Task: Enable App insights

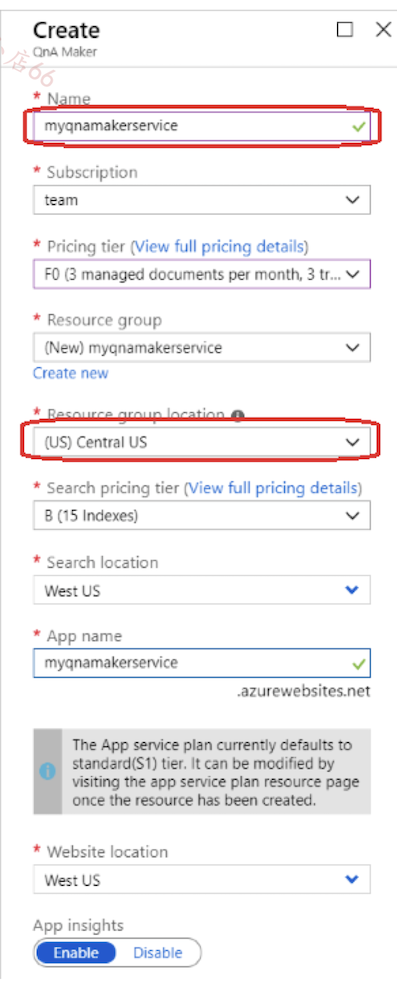Action: point(76,953)
